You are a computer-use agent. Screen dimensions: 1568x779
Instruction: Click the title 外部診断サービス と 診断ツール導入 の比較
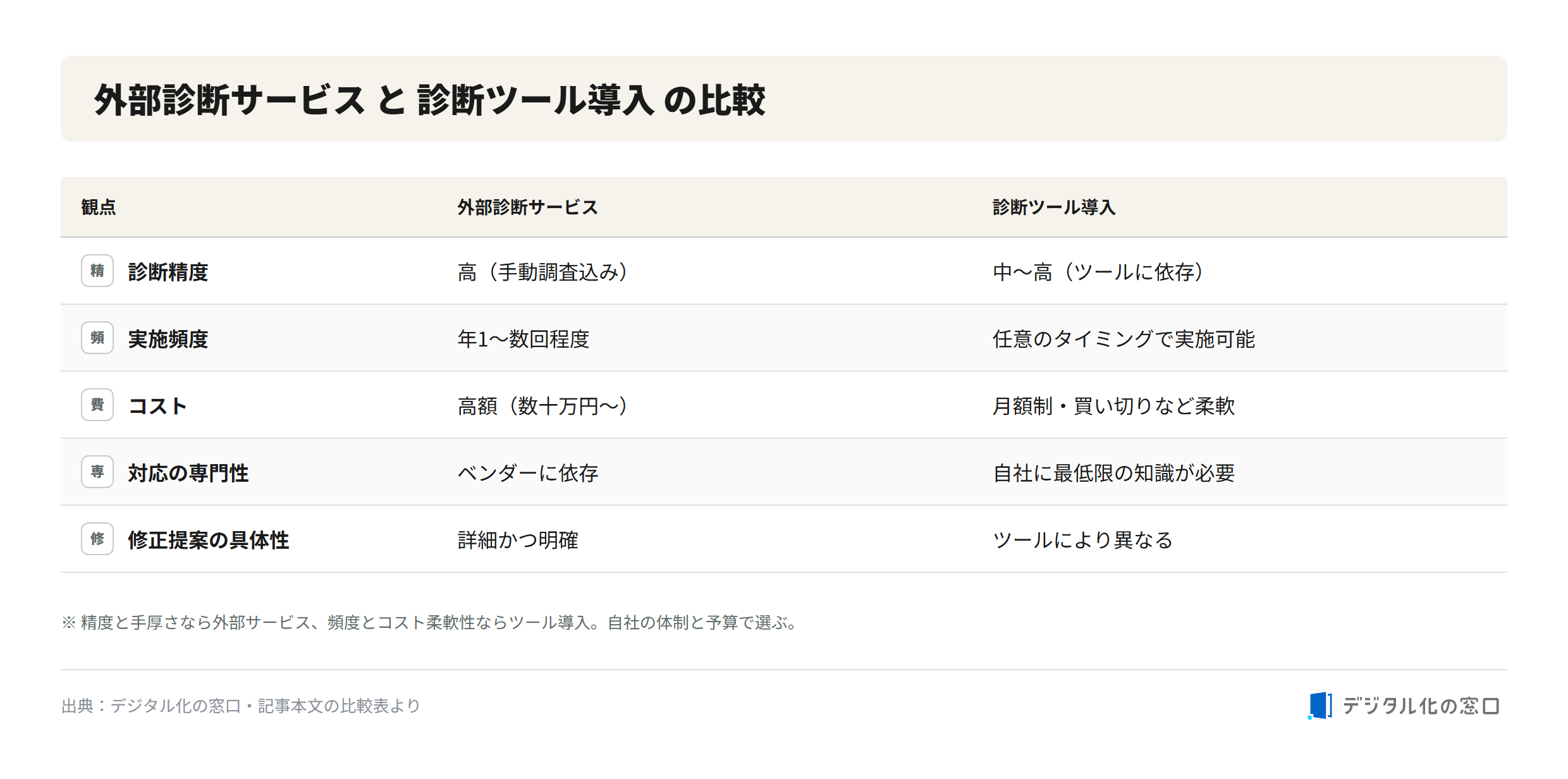(430, 100)
